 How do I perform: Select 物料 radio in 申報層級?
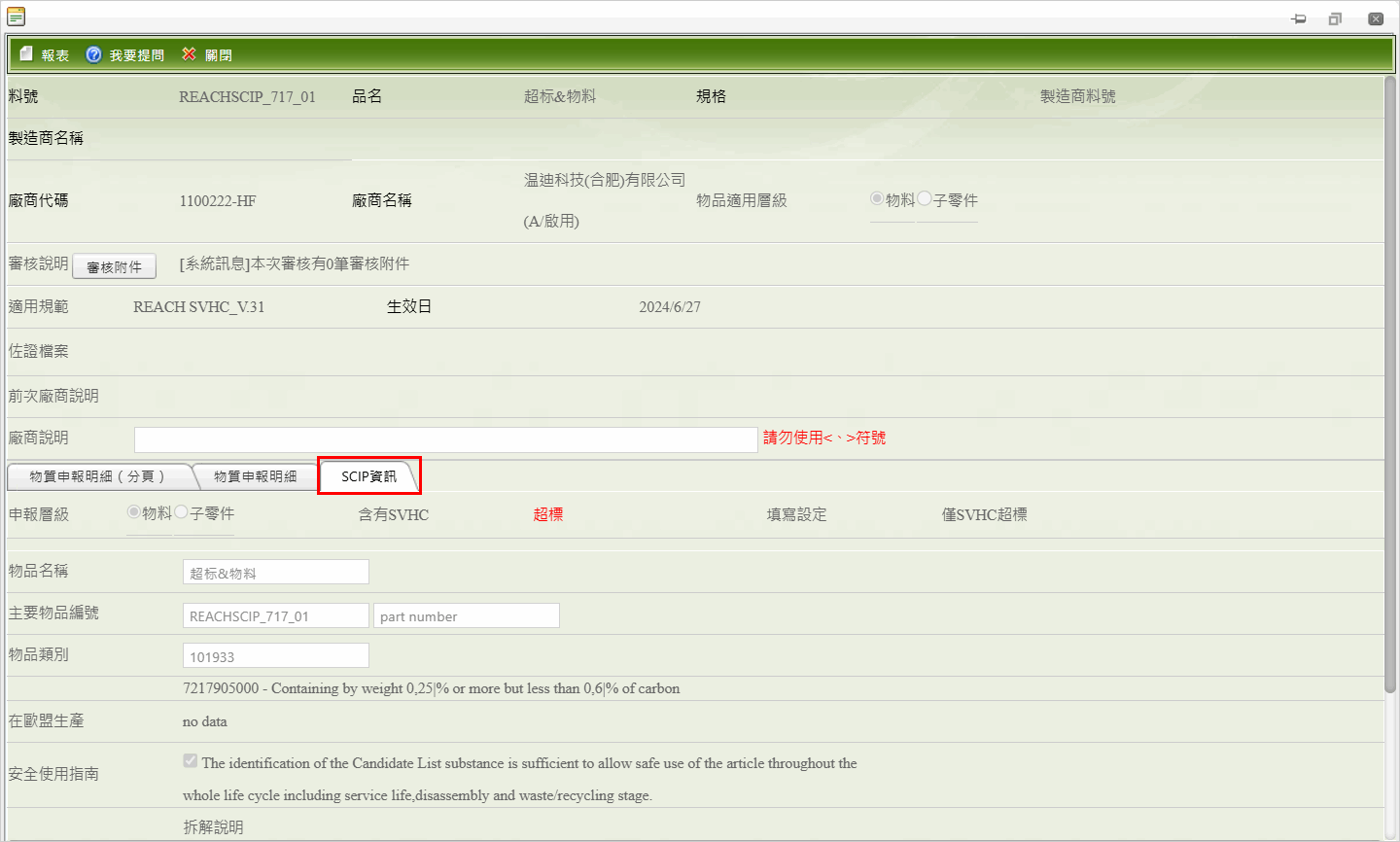[x=134, y=511]
